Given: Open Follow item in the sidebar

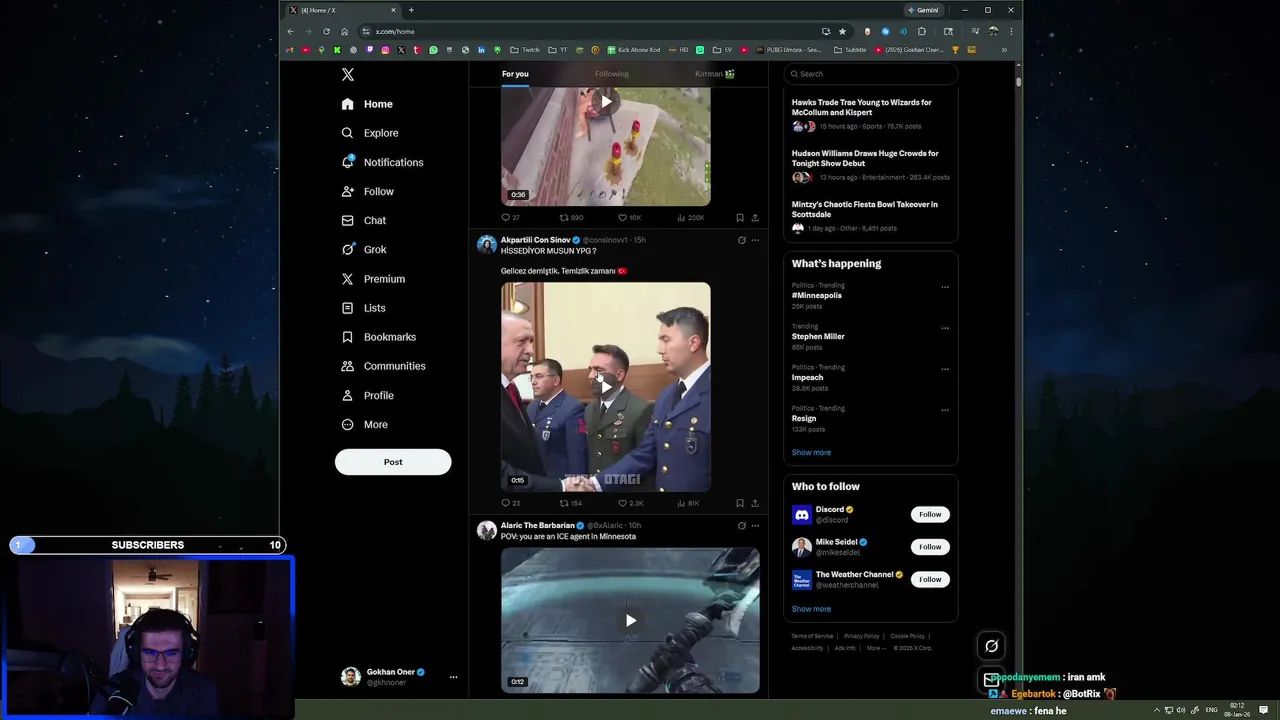Looking at the screenshot, I should (x=367, y=191).
